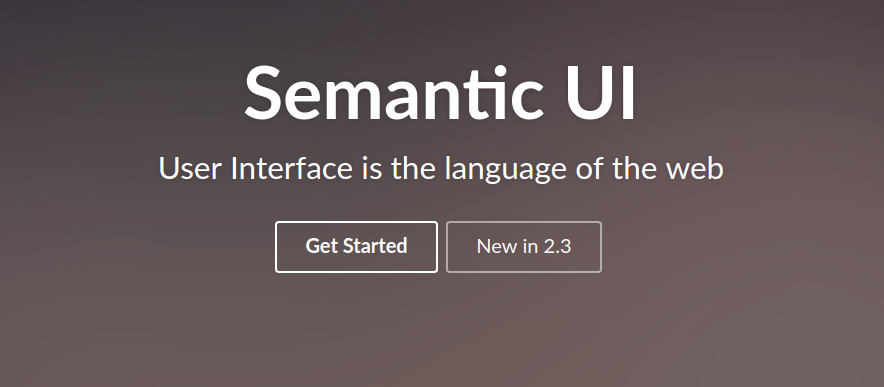Click the UI letters in the heading
884x387 pixels.
click(601, 93)
